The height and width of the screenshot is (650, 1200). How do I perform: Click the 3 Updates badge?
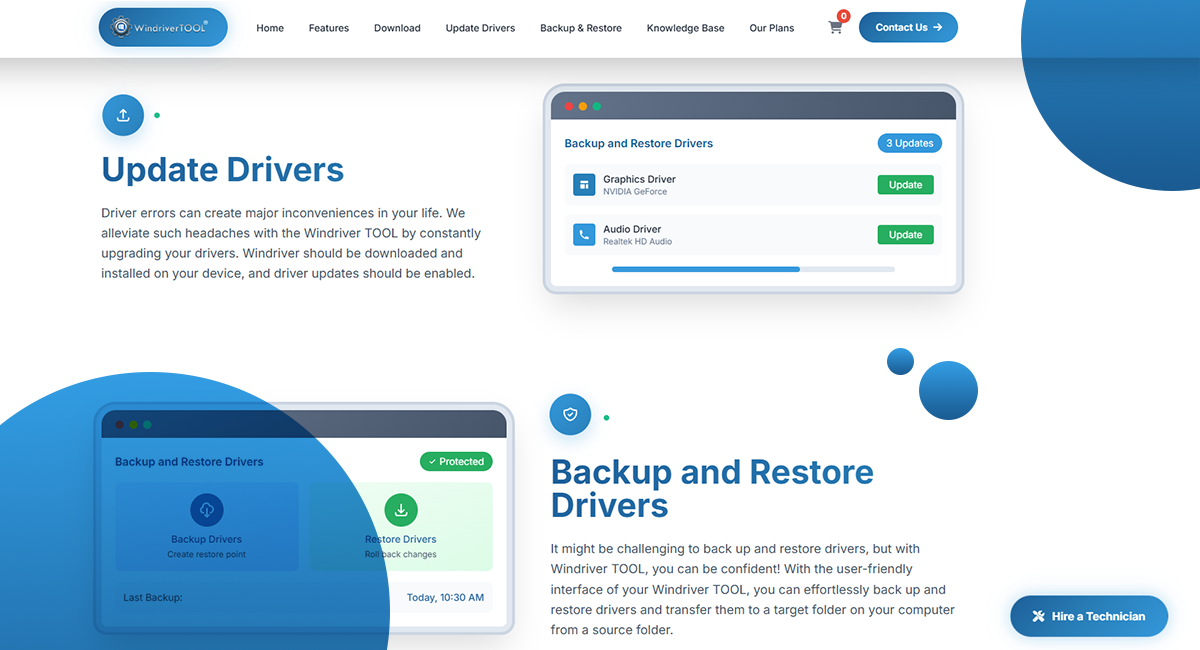[910, 143]
